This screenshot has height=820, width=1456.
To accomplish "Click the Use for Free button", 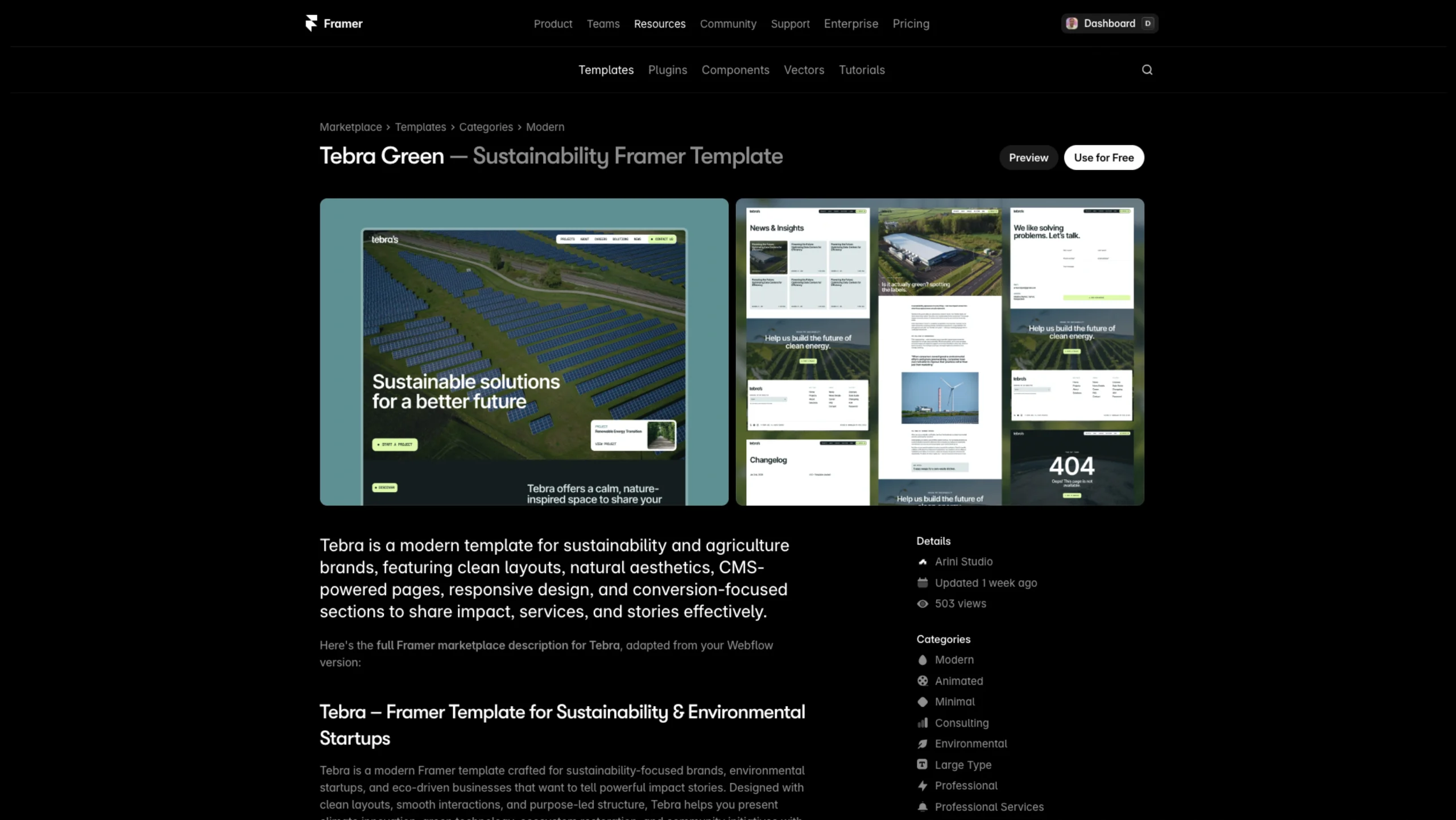I will coord(1104,158).
